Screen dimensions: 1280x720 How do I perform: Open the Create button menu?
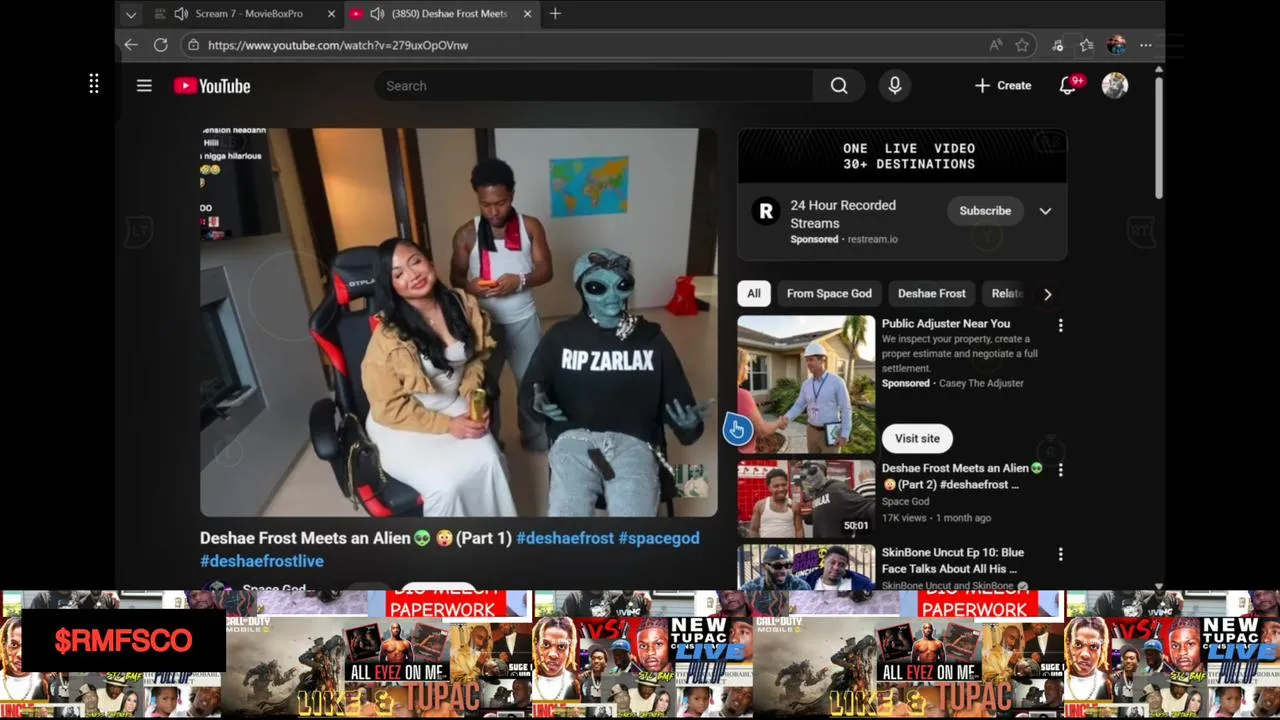coord(1003,86)
